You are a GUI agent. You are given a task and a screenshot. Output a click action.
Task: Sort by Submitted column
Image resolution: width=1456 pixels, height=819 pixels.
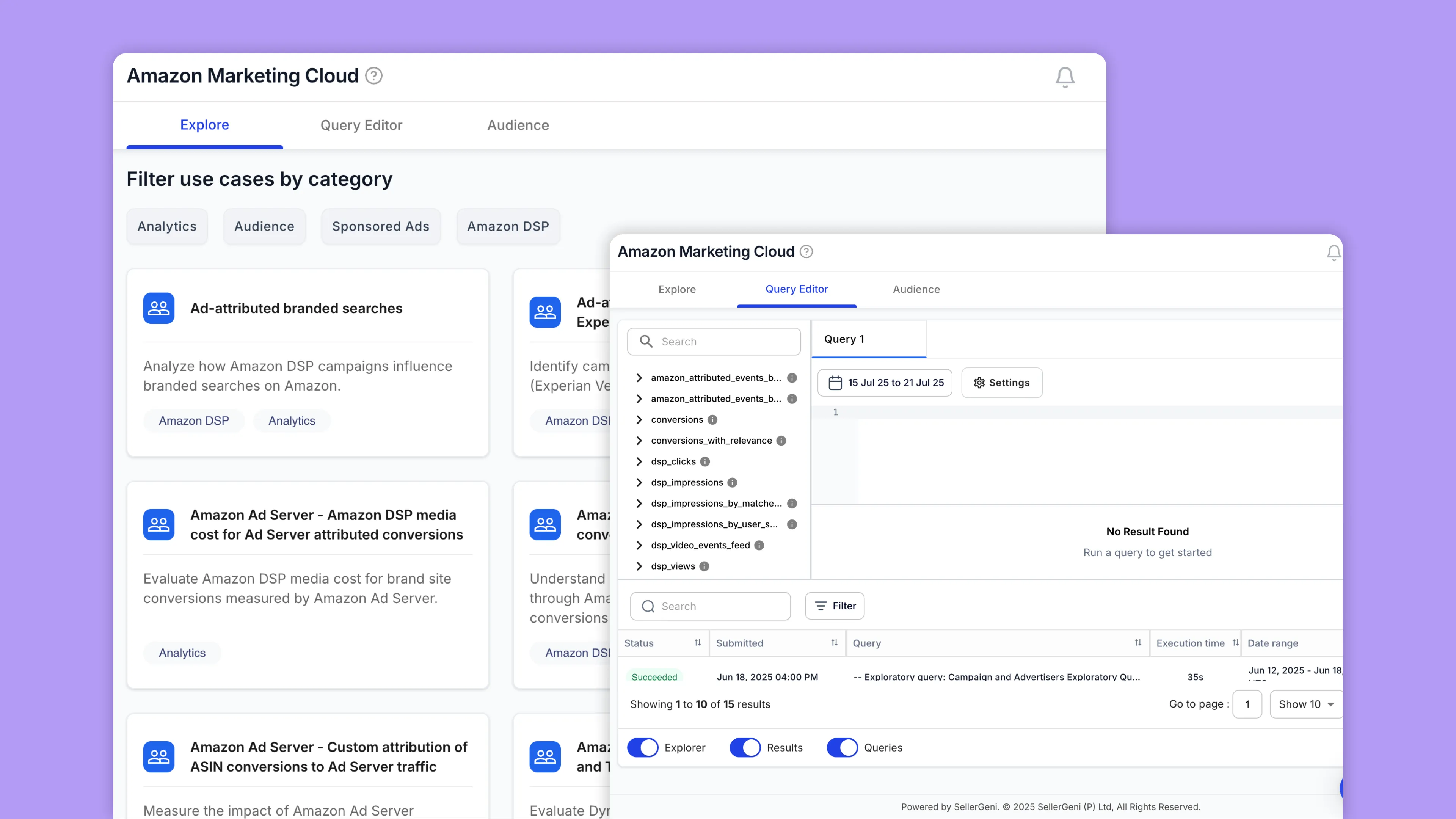(834, 643)
